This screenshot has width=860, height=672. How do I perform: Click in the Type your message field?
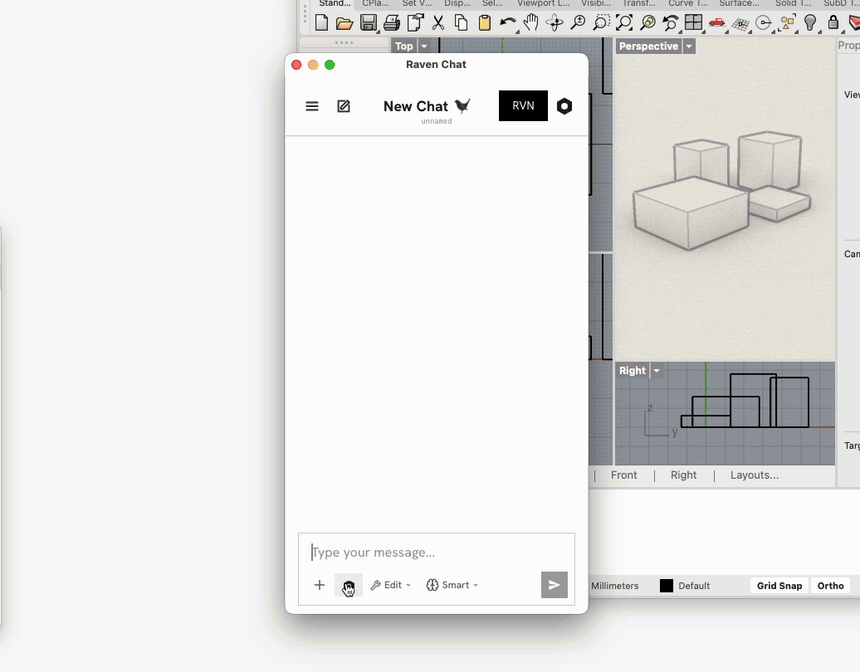coord(437,552)
